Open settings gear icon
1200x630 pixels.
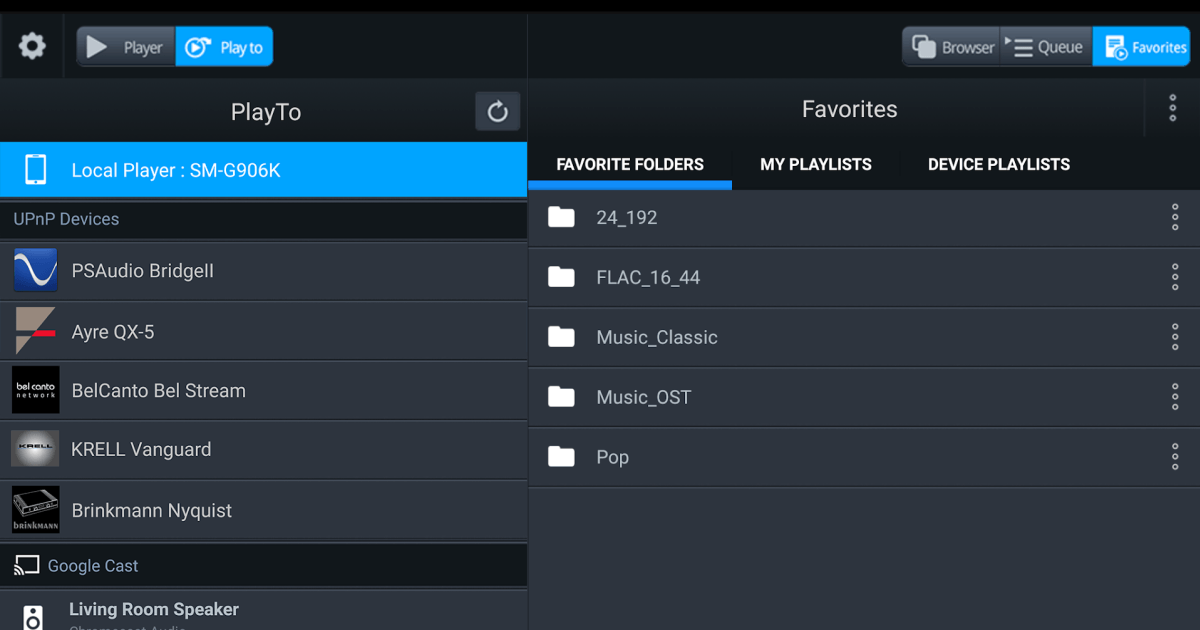33,46
